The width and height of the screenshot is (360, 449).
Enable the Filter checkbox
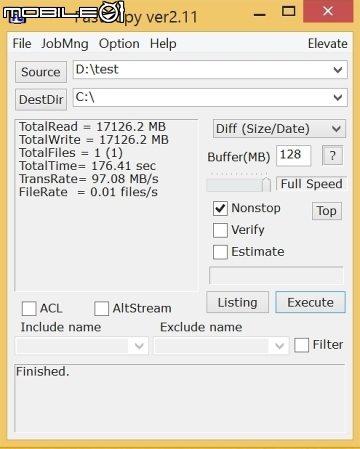(301, 345)
